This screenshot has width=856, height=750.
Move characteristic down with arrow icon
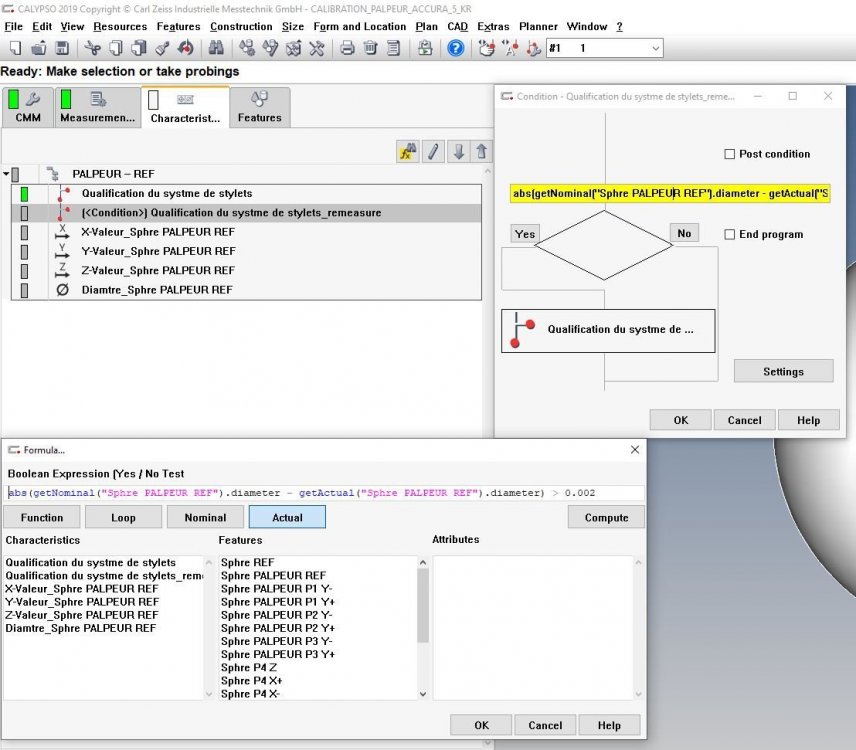click(458, 152)
